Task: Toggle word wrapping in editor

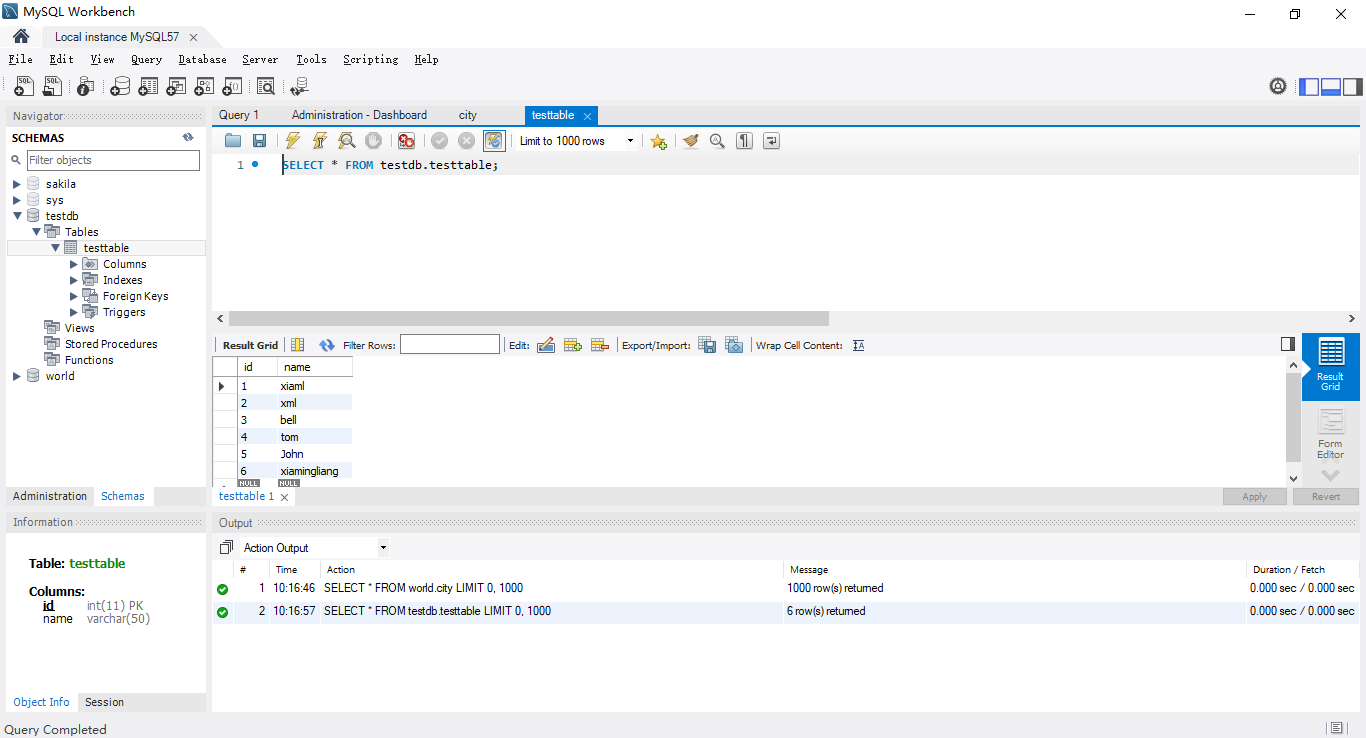Action: point(771,141)
